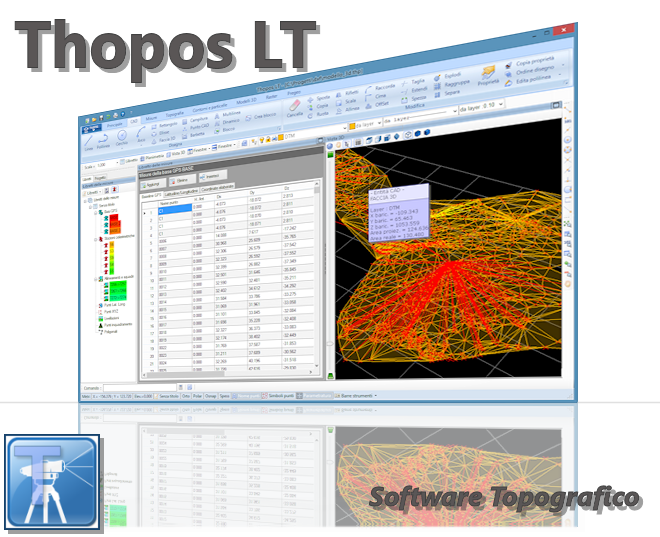The image size is (660, 537).
Task: Click the Aggiungi button
Action: (x=152, y=184)
